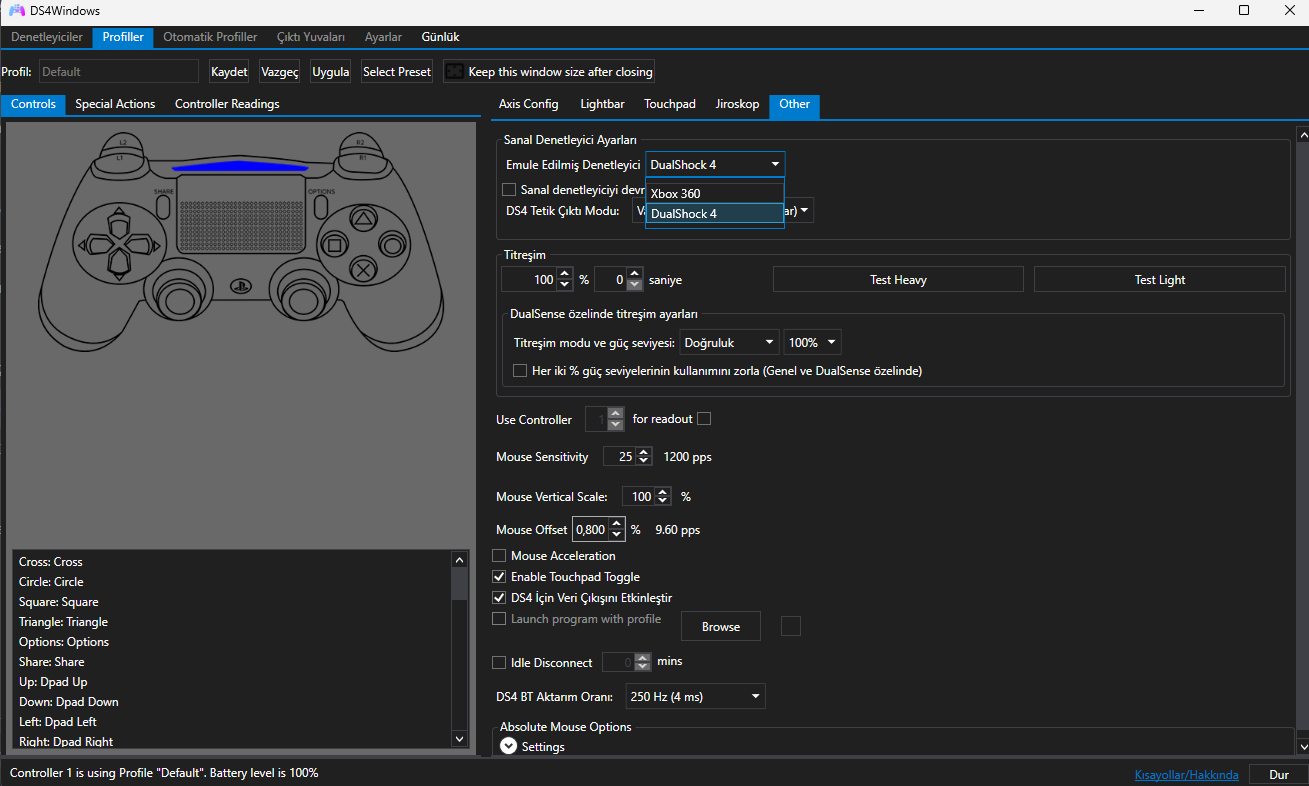Open the Çıktı Yuvaları tab

tap(311, 37)
